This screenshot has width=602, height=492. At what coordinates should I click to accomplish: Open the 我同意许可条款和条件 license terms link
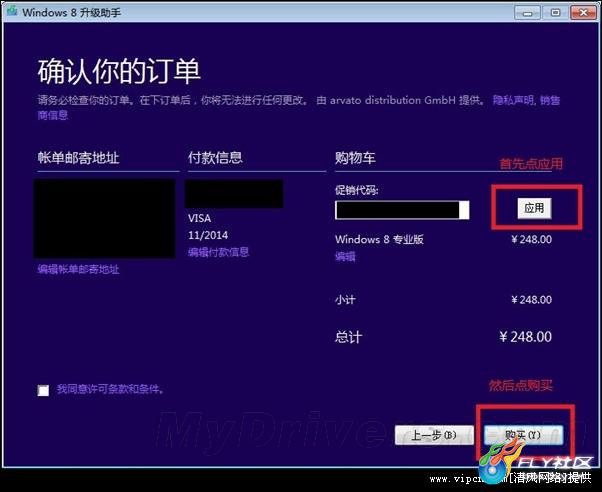click(x=111, y=389)
